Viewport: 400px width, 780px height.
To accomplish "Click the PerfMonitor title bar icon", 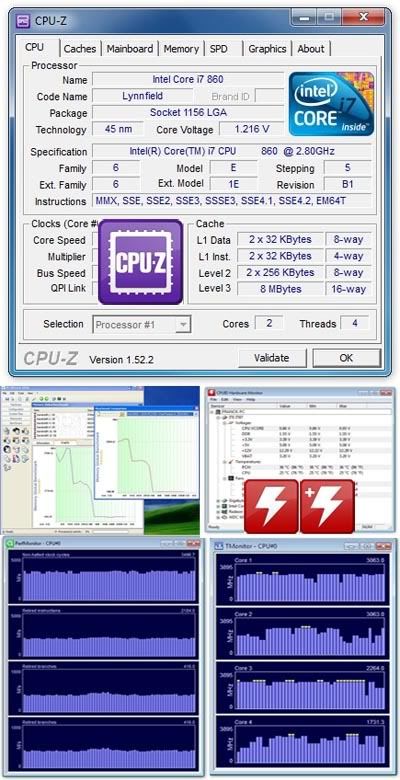I will pyautogui.click(x=9, y=544).
